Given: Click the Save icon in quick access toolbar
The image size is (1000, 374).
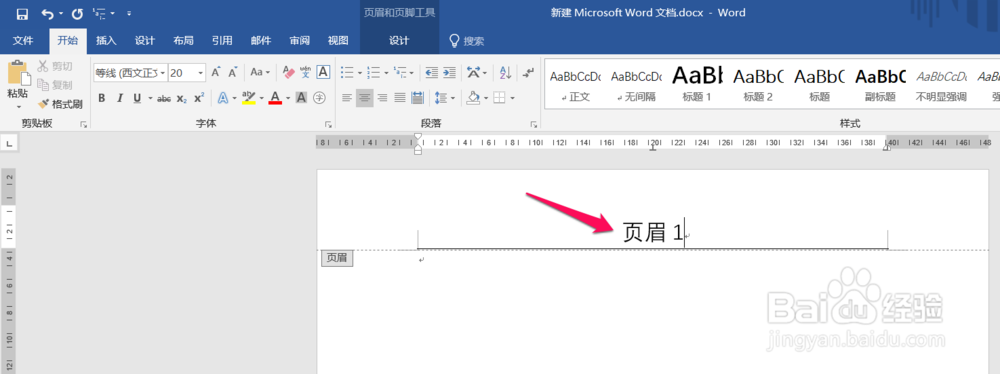Looking at the screenshot, I should (x=22, y=13).
